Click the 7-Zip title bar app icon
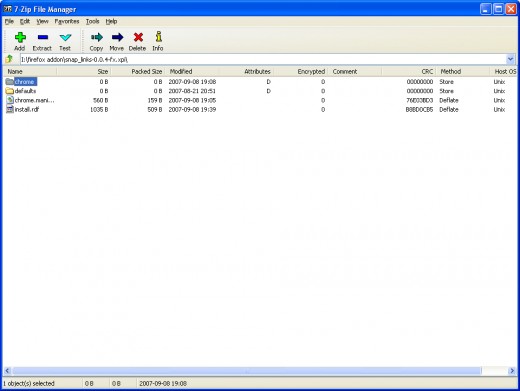Screen dimensions: 520x391 pos(7,9)
